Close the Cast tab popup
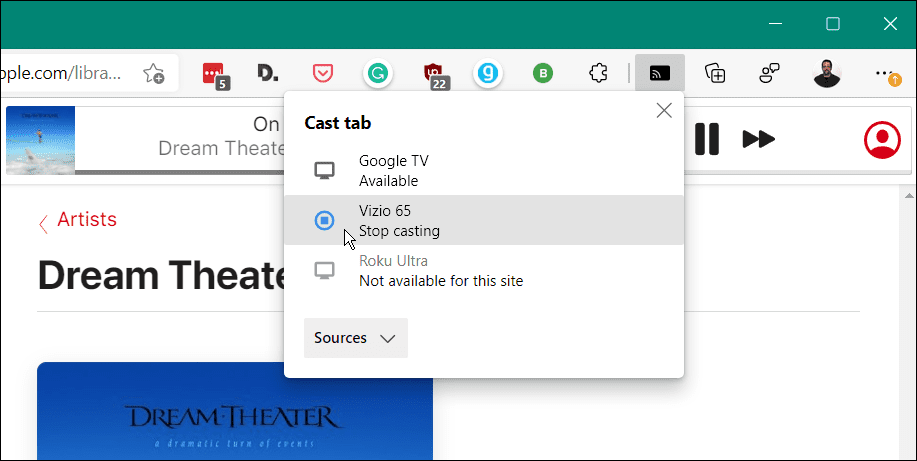 [x=664, y=111]
